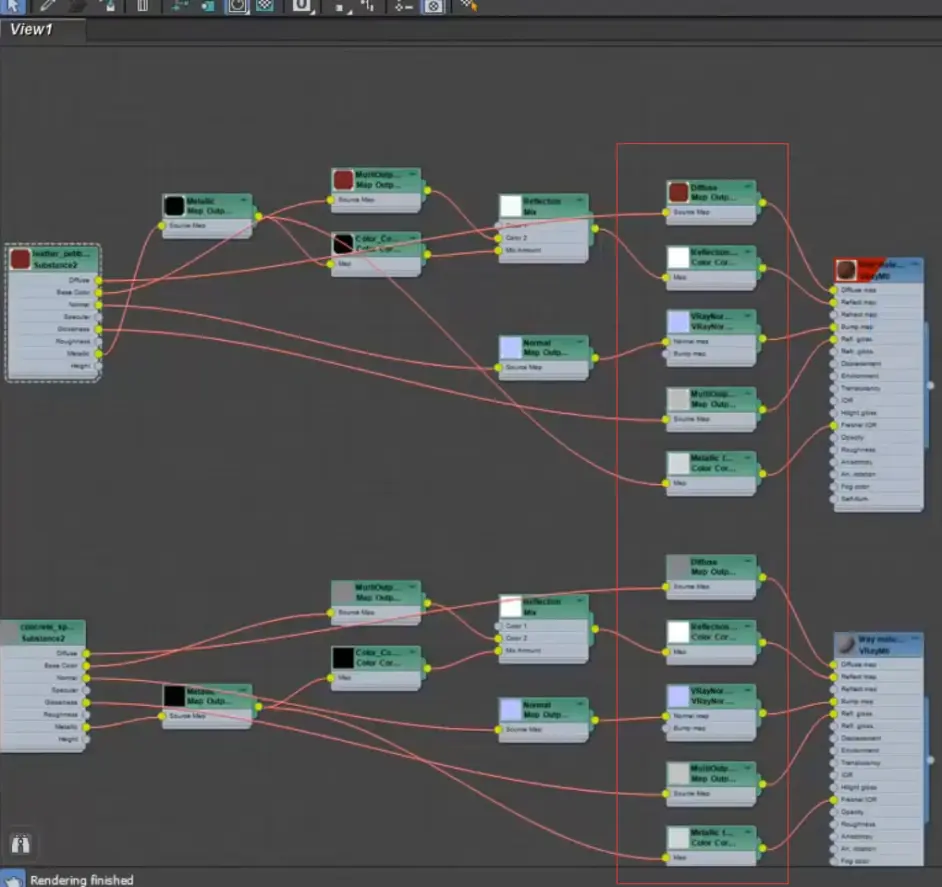Delete selected nodes with trash icon
Screen dimensions: 942x887
[x=142, y=6]
